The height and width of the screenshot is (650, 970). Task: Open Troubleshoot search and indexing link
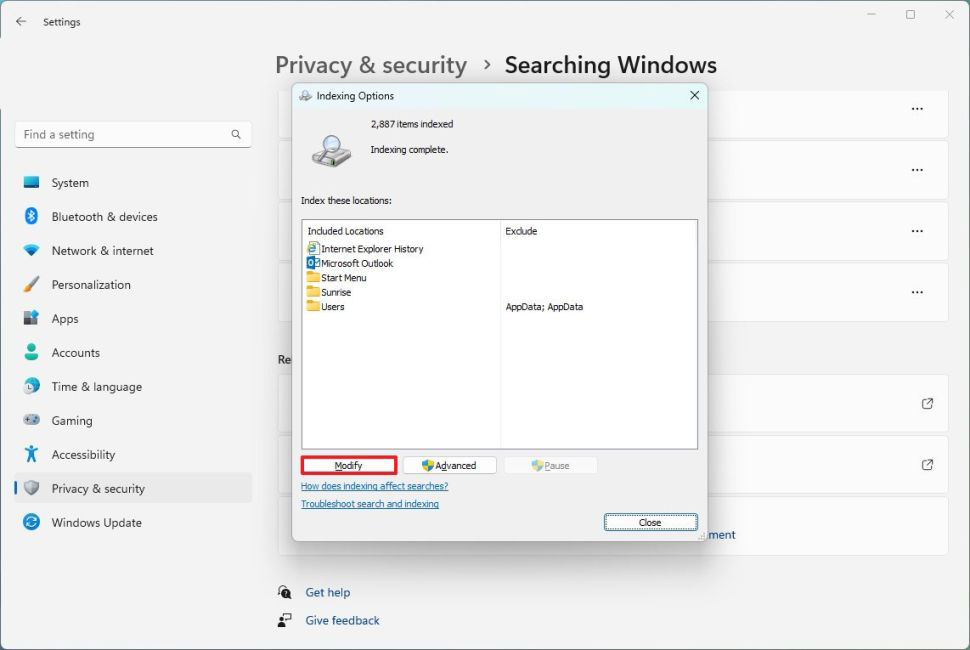[x=370, y=504]
